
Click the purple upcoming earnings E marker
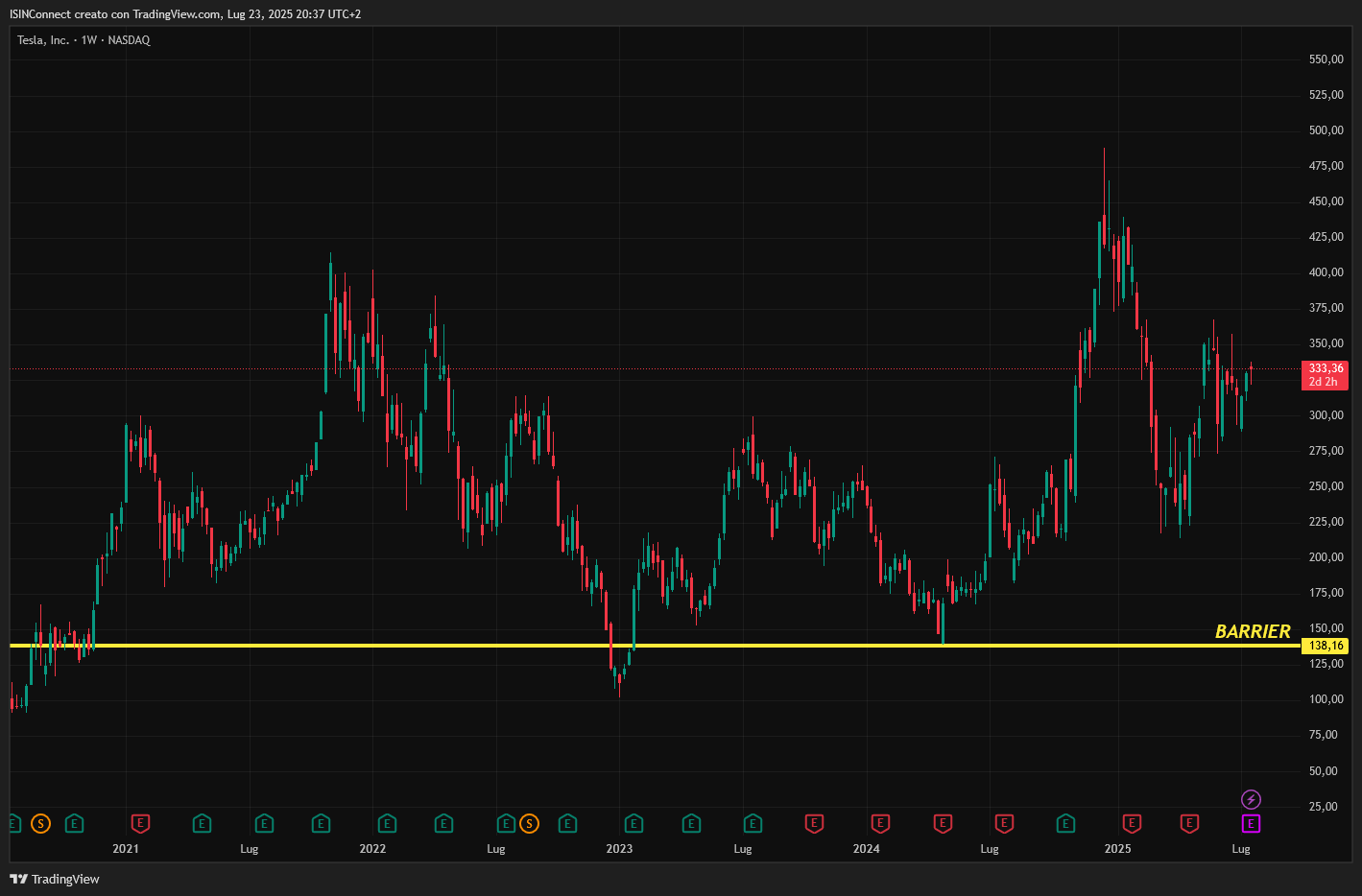(x=1251, y=823)
